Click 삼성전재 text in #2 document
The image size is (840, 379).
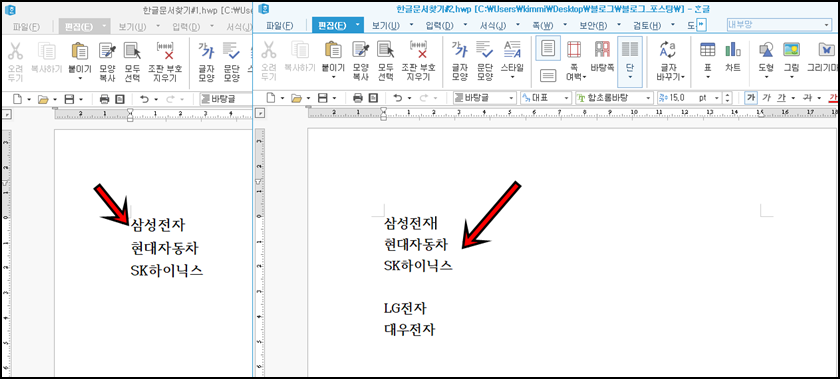pyautogui.click(x=410, y=223)
